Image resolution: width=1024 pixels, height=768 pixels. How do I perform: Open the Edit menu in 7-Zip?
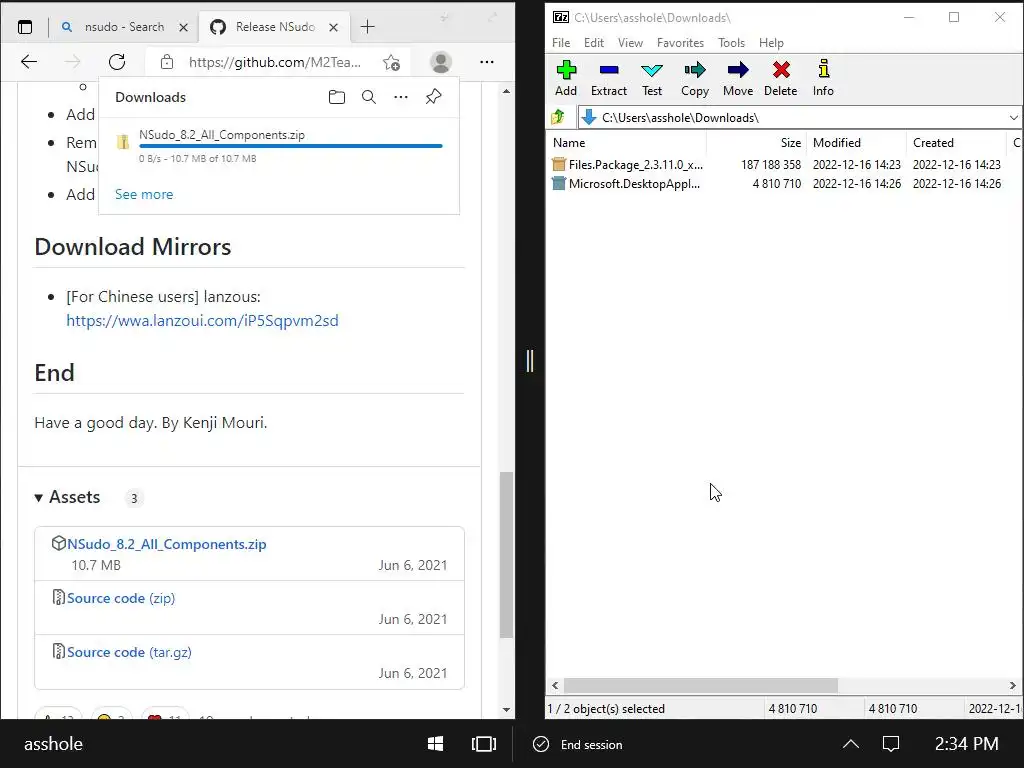pyautogui.click(x=594, y=42)
